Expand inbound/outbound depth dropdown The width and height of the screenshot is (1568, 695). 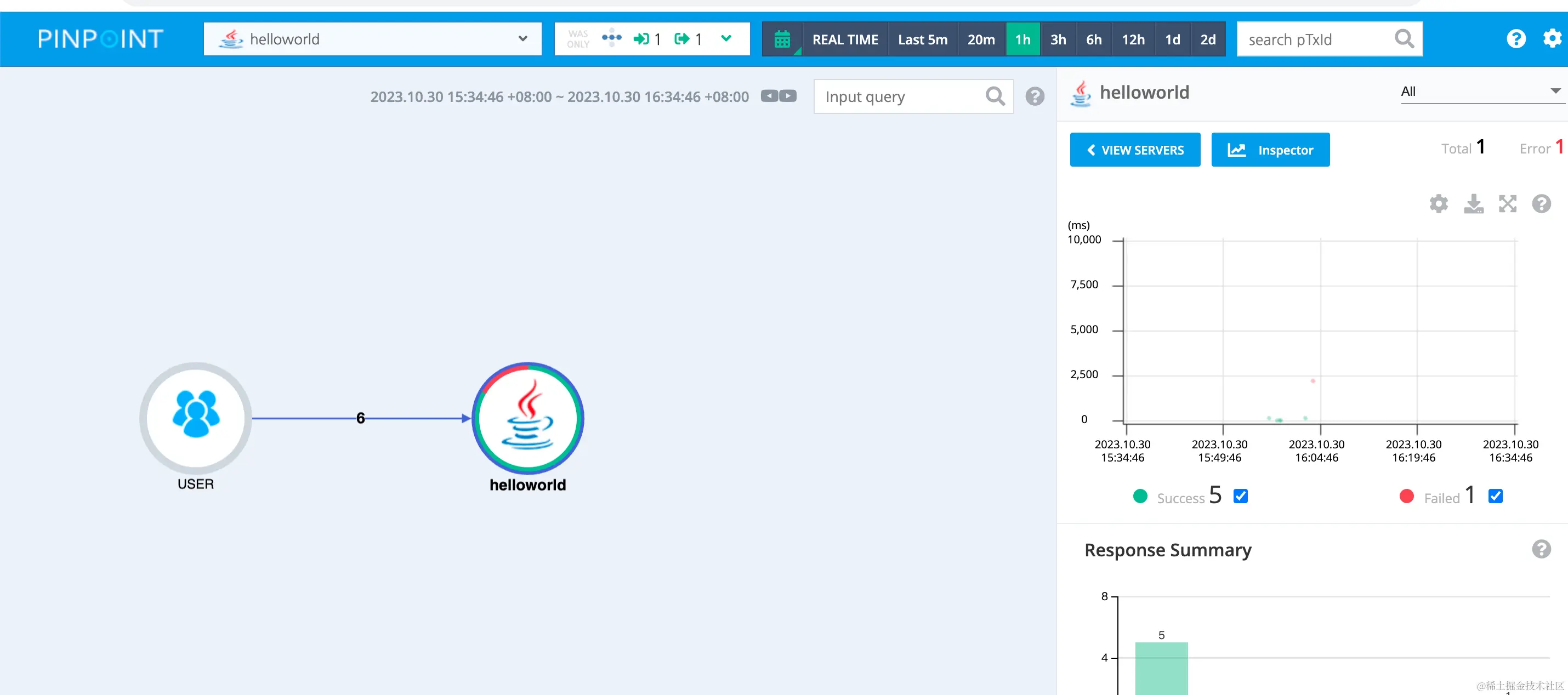tap(725, 39)
